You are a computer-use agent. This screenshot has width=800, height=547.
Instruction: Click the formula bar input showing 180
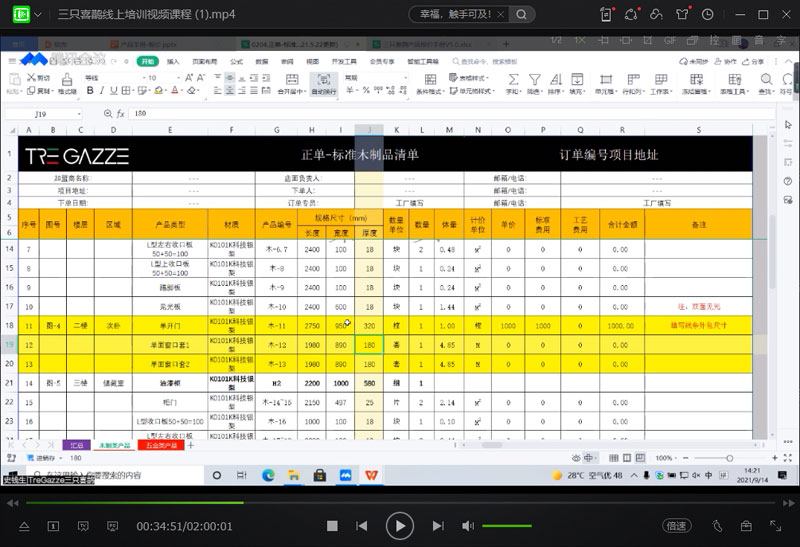click(452, 113)
